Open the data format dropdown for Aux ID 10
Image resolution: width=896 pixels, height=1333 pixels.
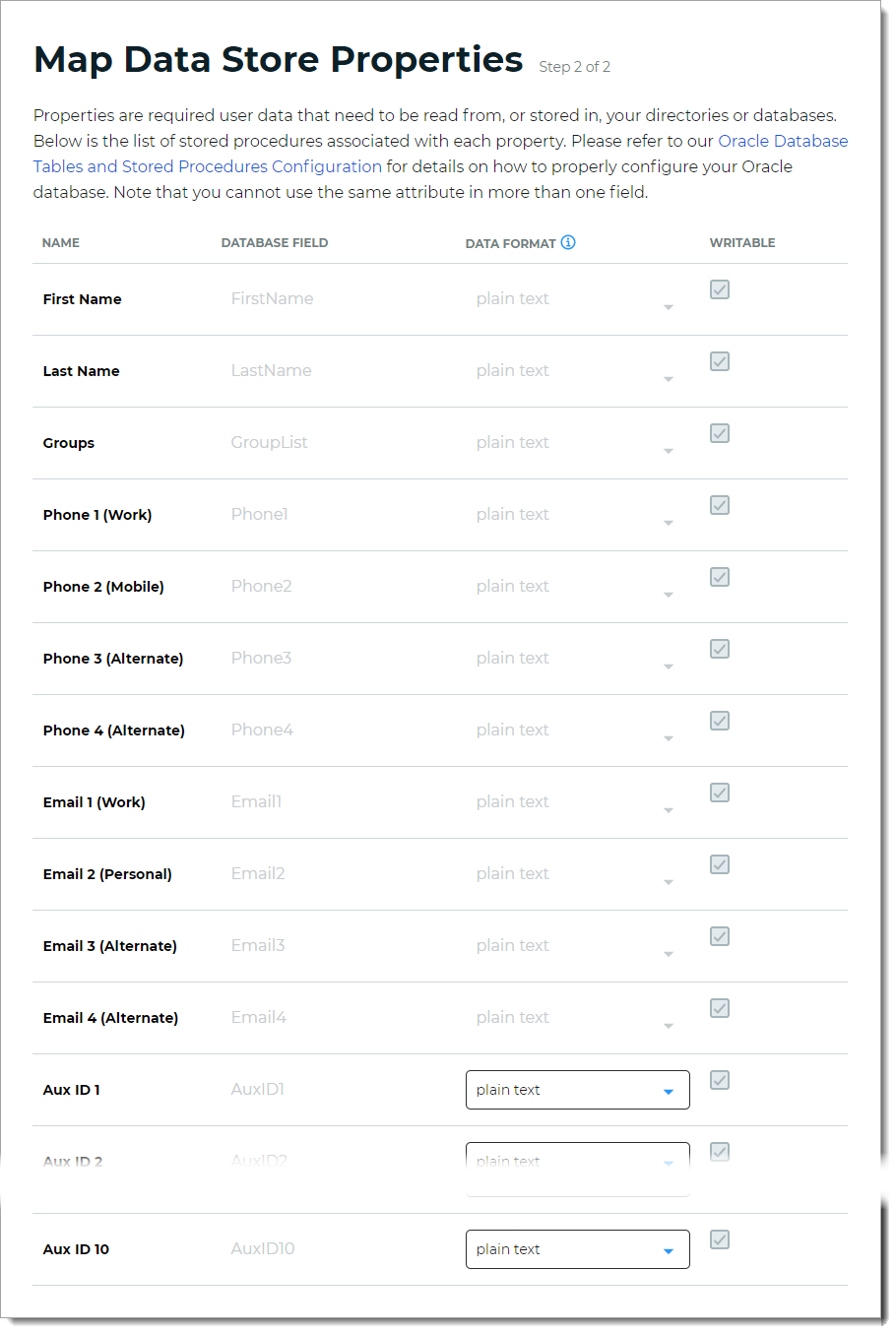[577, 1248]
